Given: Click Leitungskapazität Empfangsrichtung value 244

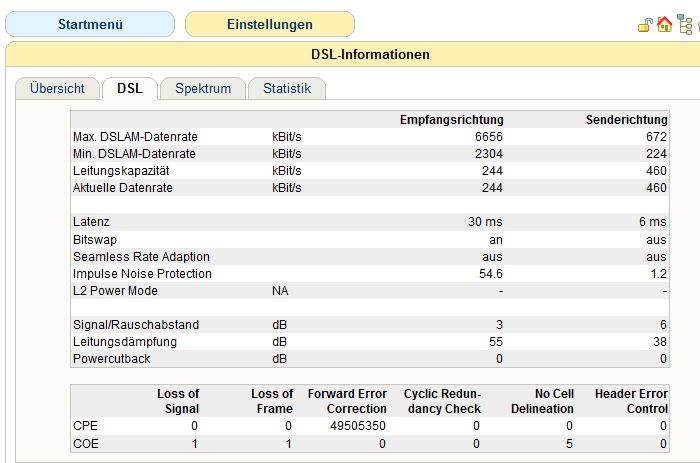Looking at the screenshot, I should click(x=492, y=171).
